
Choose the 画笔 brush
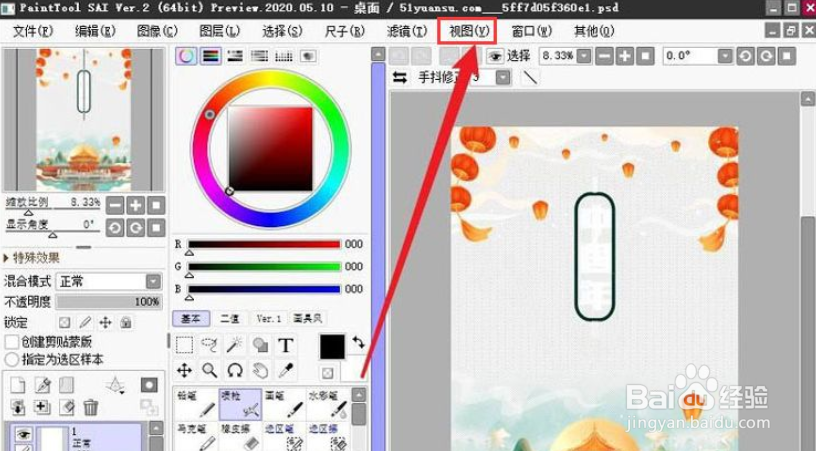284,404
